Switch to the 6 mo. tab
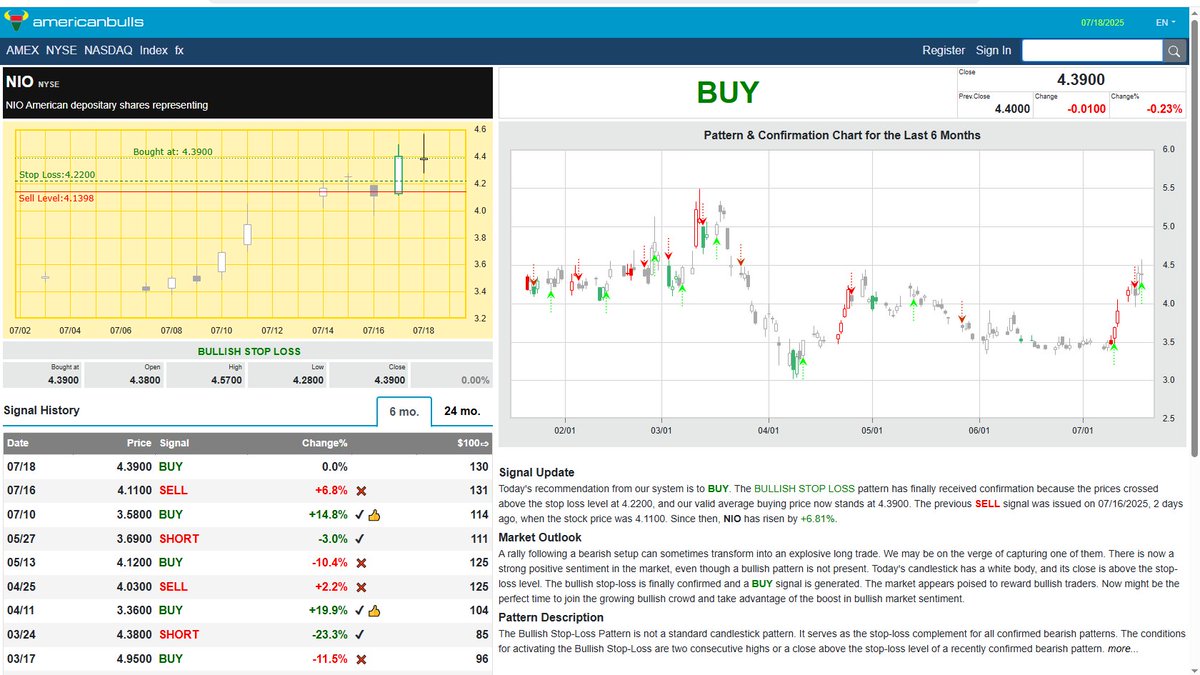 (x=404, y=411)
